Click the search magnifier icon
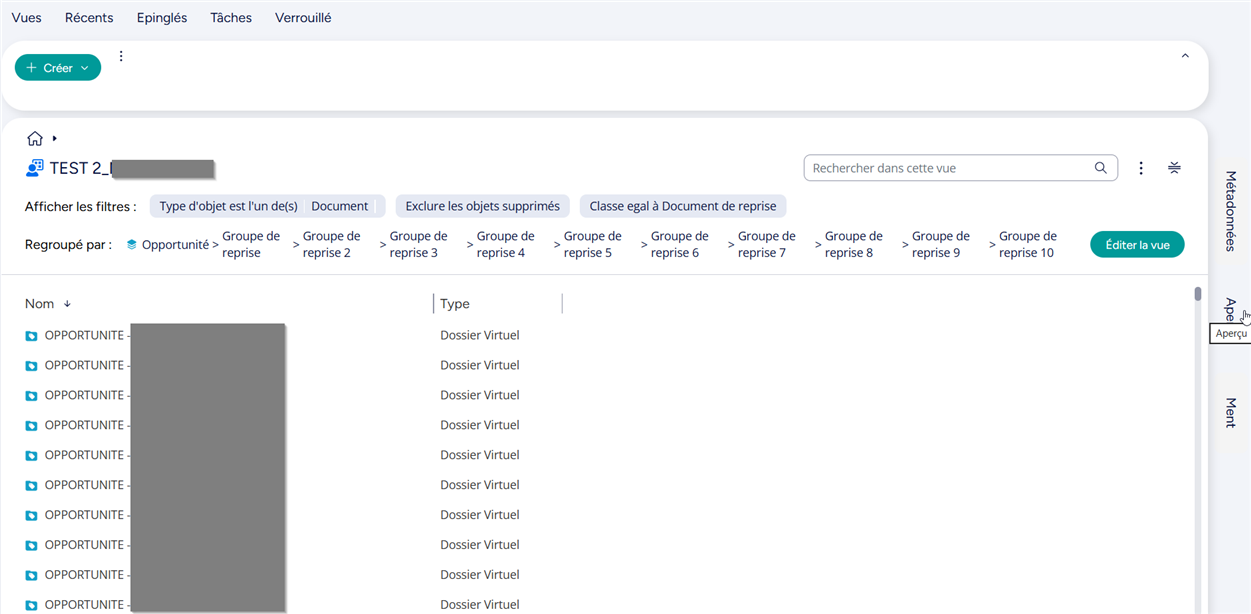Screen dimensions: 1251x614 (x=1100, y=168)
